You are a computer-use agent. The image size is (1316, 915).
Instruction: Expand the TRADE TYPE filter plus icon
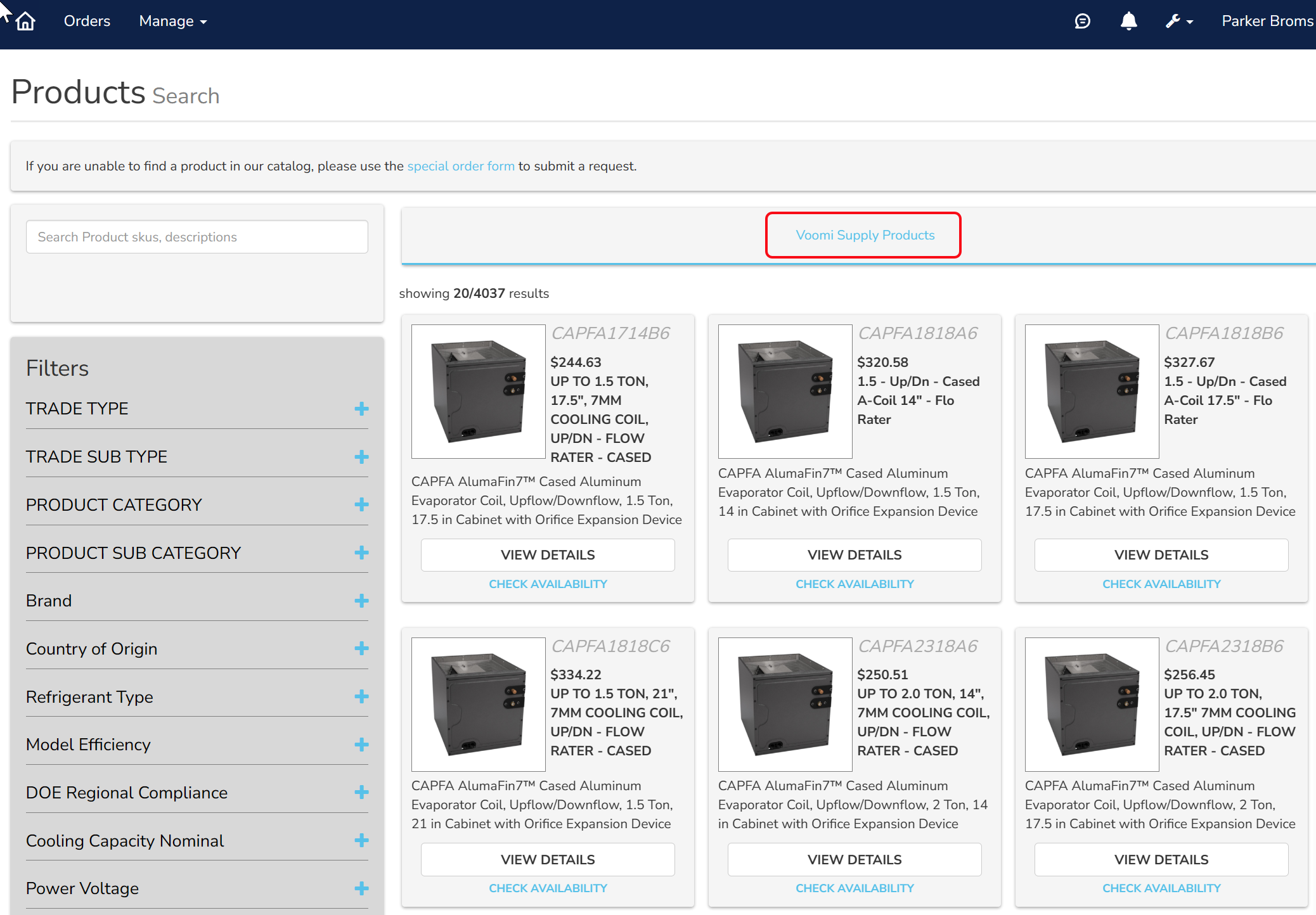[361, 409]
